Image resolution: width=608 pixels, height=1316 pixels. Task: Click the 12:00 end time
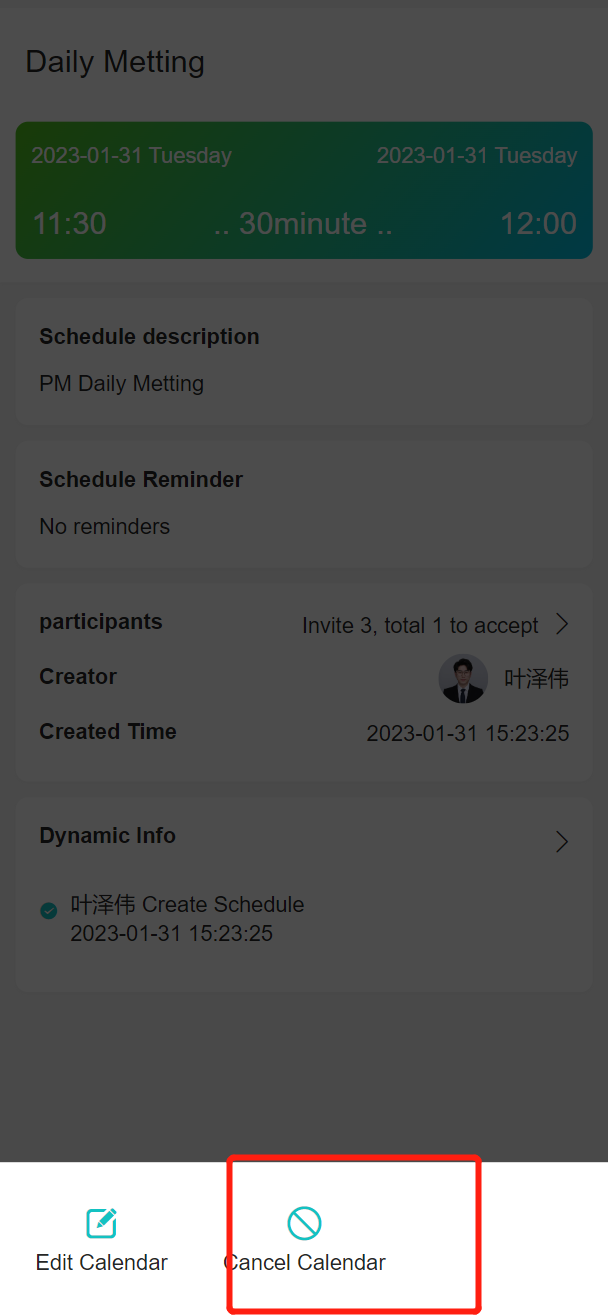point(539,223)
